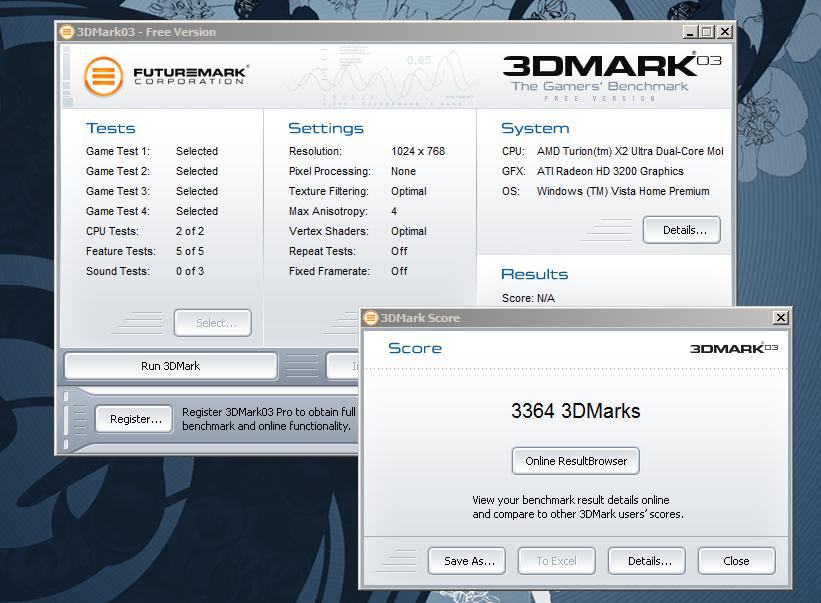This screenshot has height=603, width=821.
Task: Click the View your benchmark result text
Action: (578, 507)
